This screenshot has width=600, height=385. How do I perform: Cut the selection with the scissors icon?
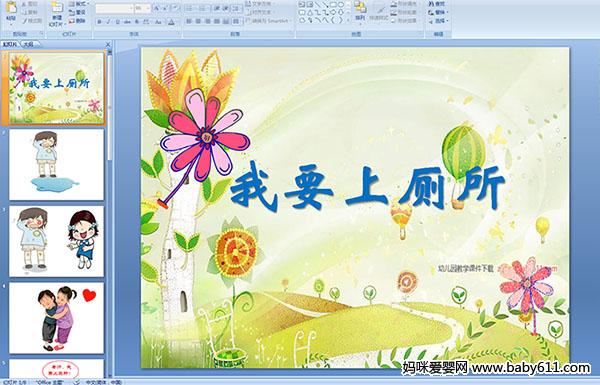pos(24,4)
